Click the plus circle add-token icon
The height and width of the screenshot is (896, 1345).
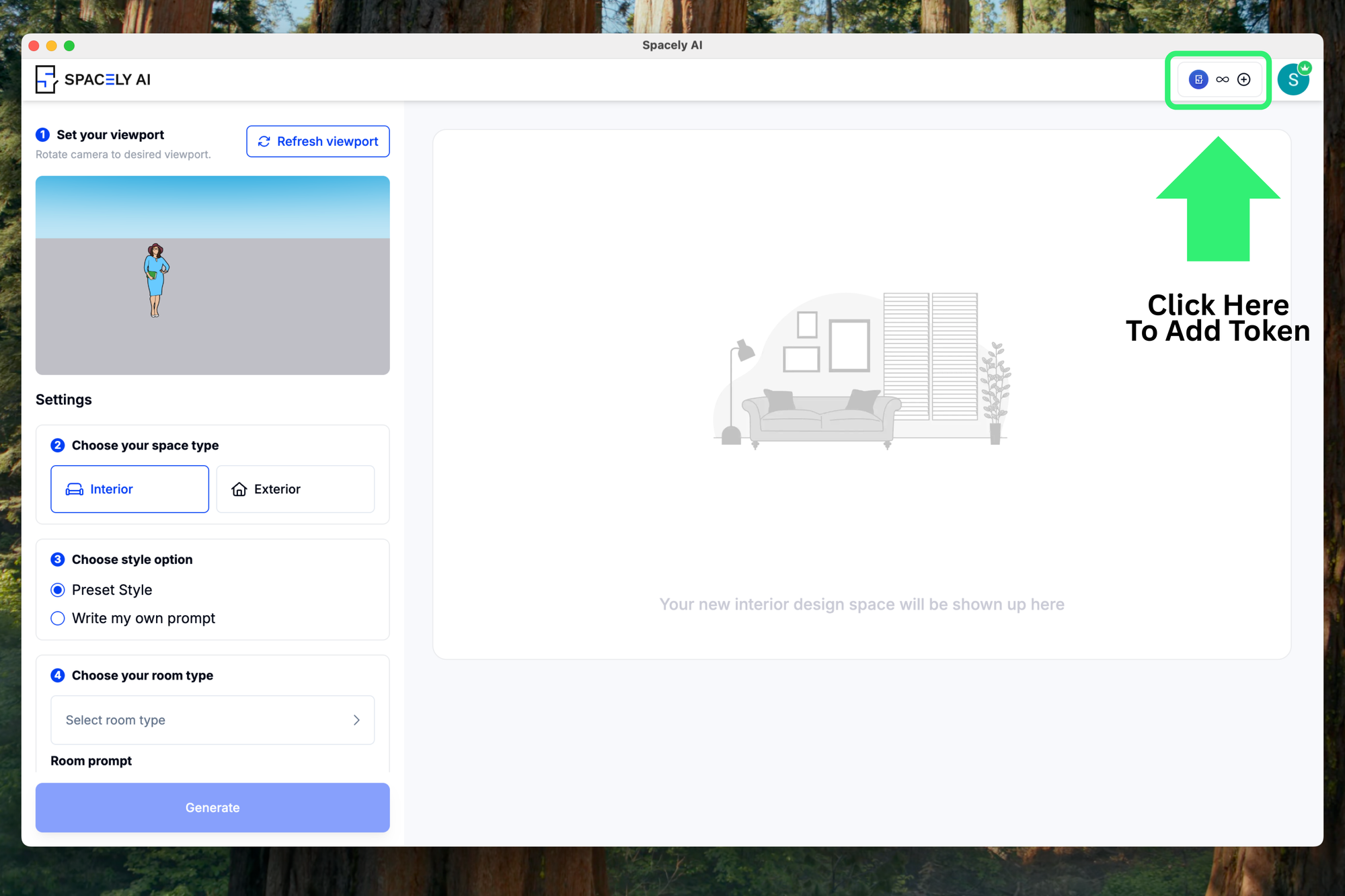pos(1244,79)
